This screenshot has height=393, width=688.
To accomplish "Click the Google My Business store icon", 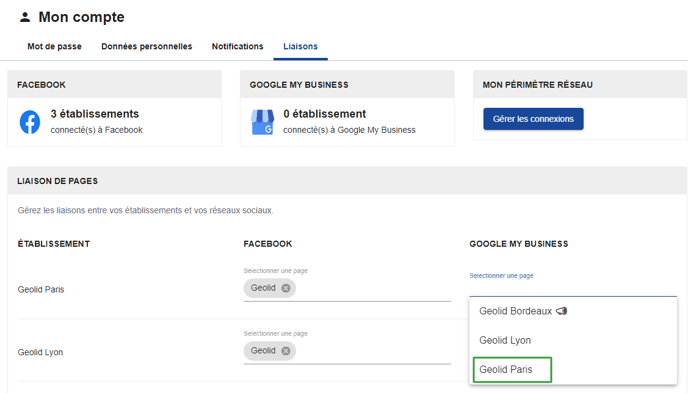I will (x=262, y=122).
